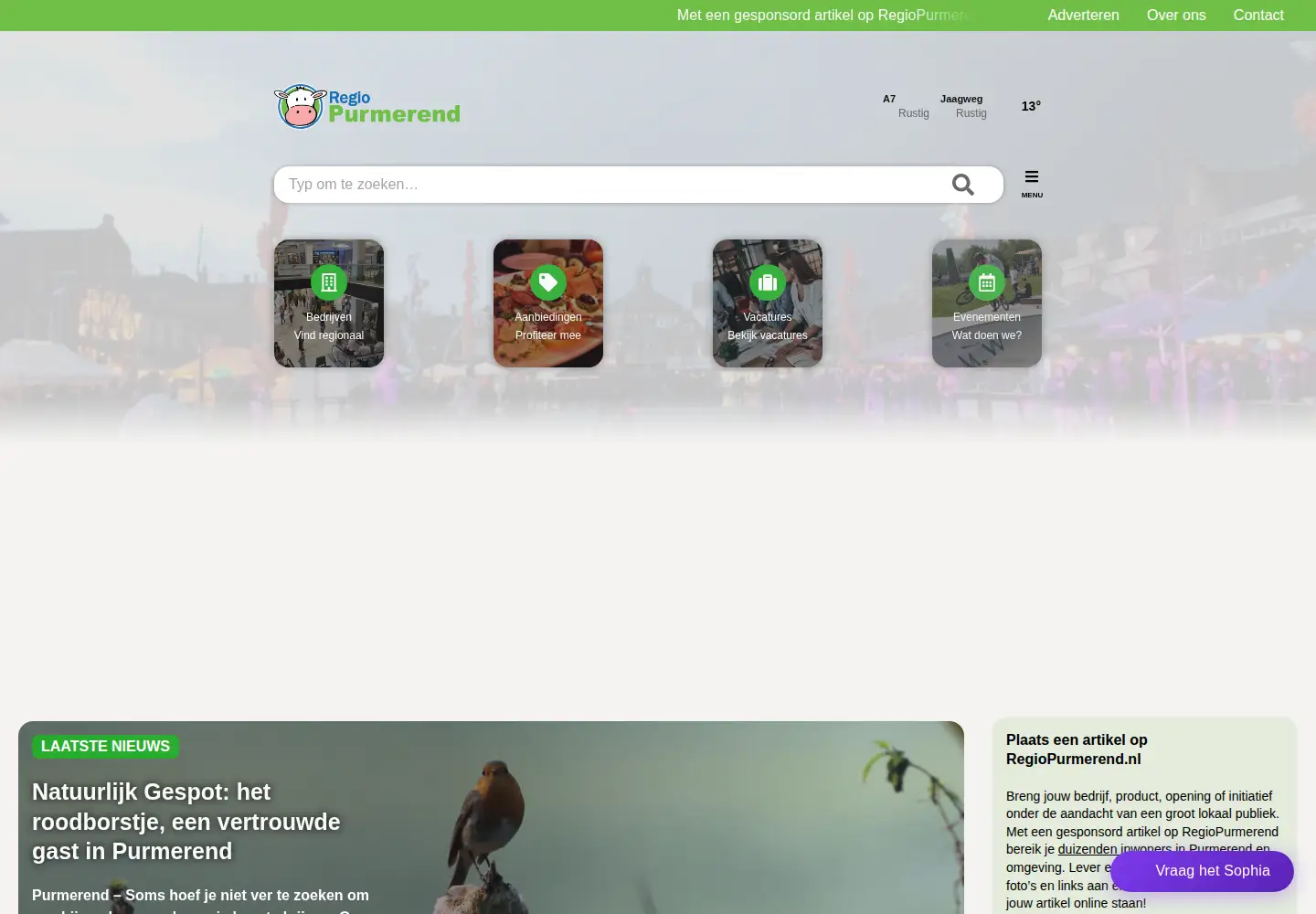The image size is (1316, 914).
Task: Click the LAATSTE NIEUWS badge
Action: (x=105, y=747)
